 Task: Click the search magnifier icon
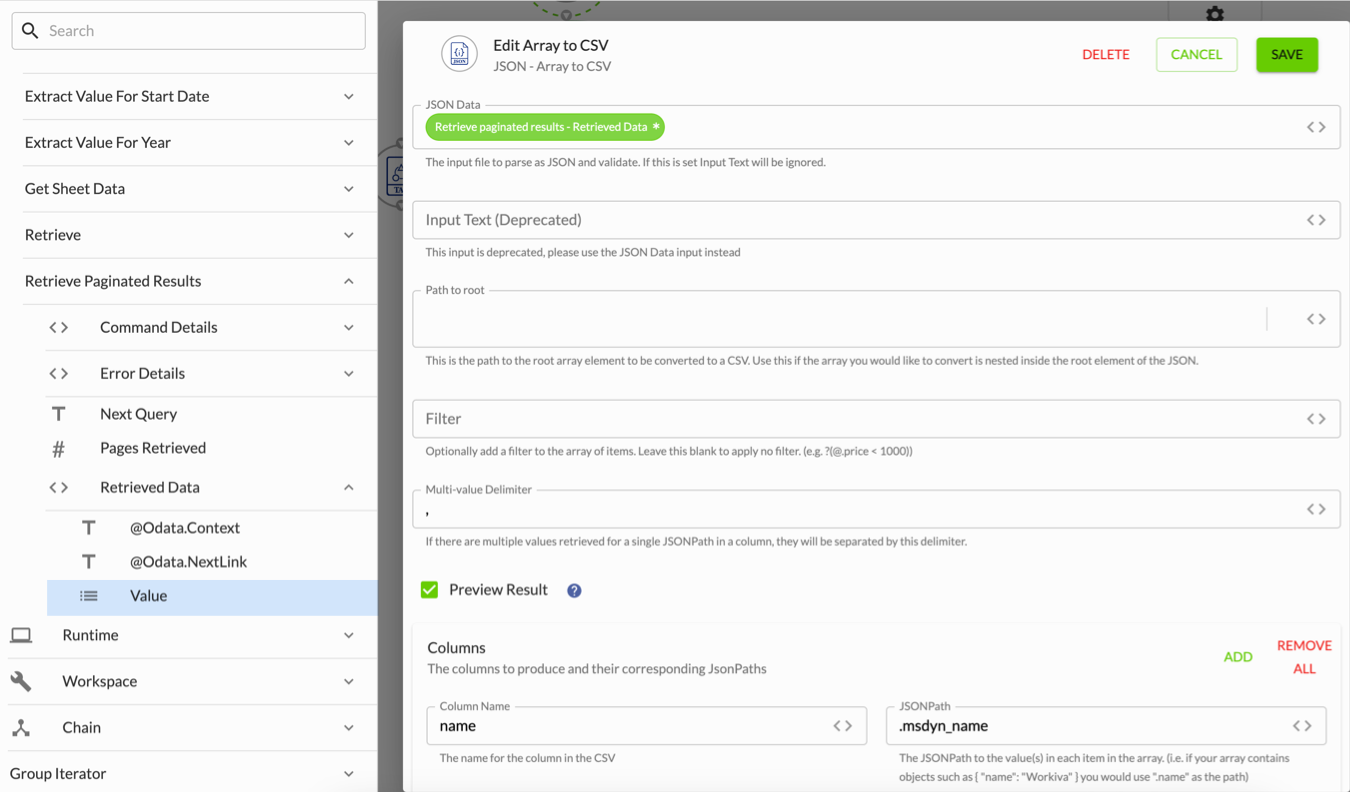pyautogui.click(x=30, y=31)
